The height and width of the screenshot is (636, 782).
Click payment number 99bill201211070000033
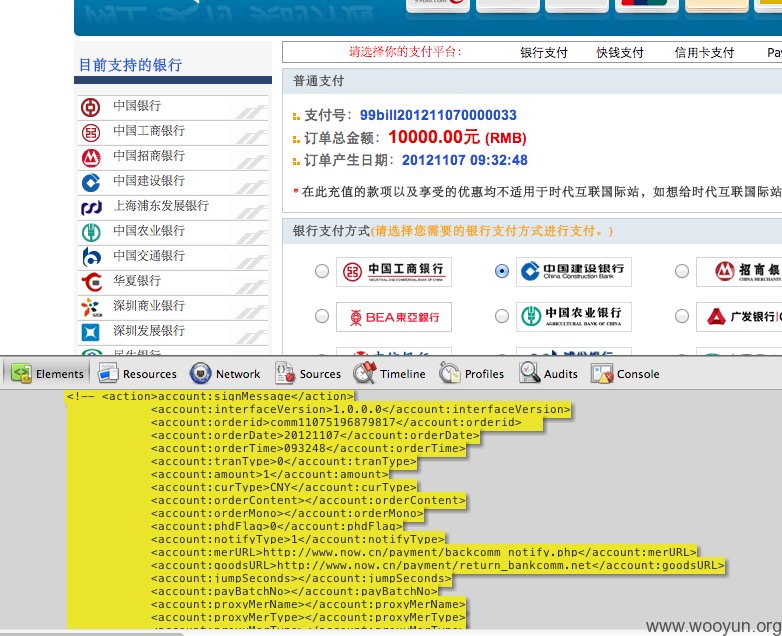[x=438, y=115]
